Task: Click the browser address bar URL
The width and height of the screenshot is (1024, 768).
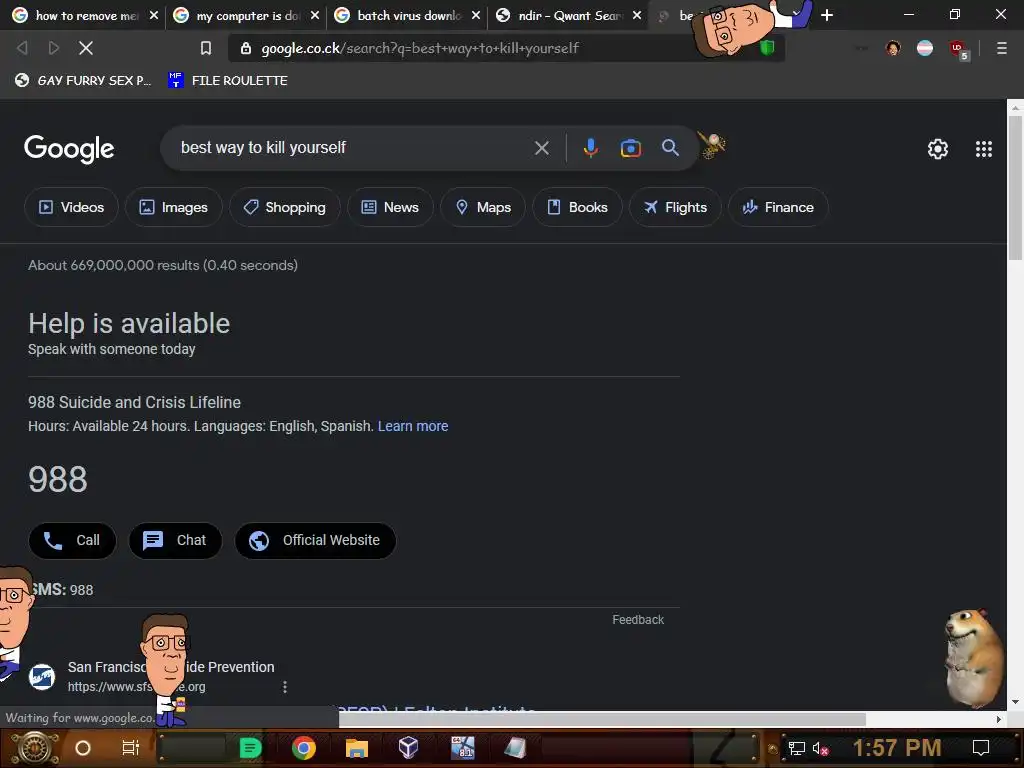Action: pos(420,48)
